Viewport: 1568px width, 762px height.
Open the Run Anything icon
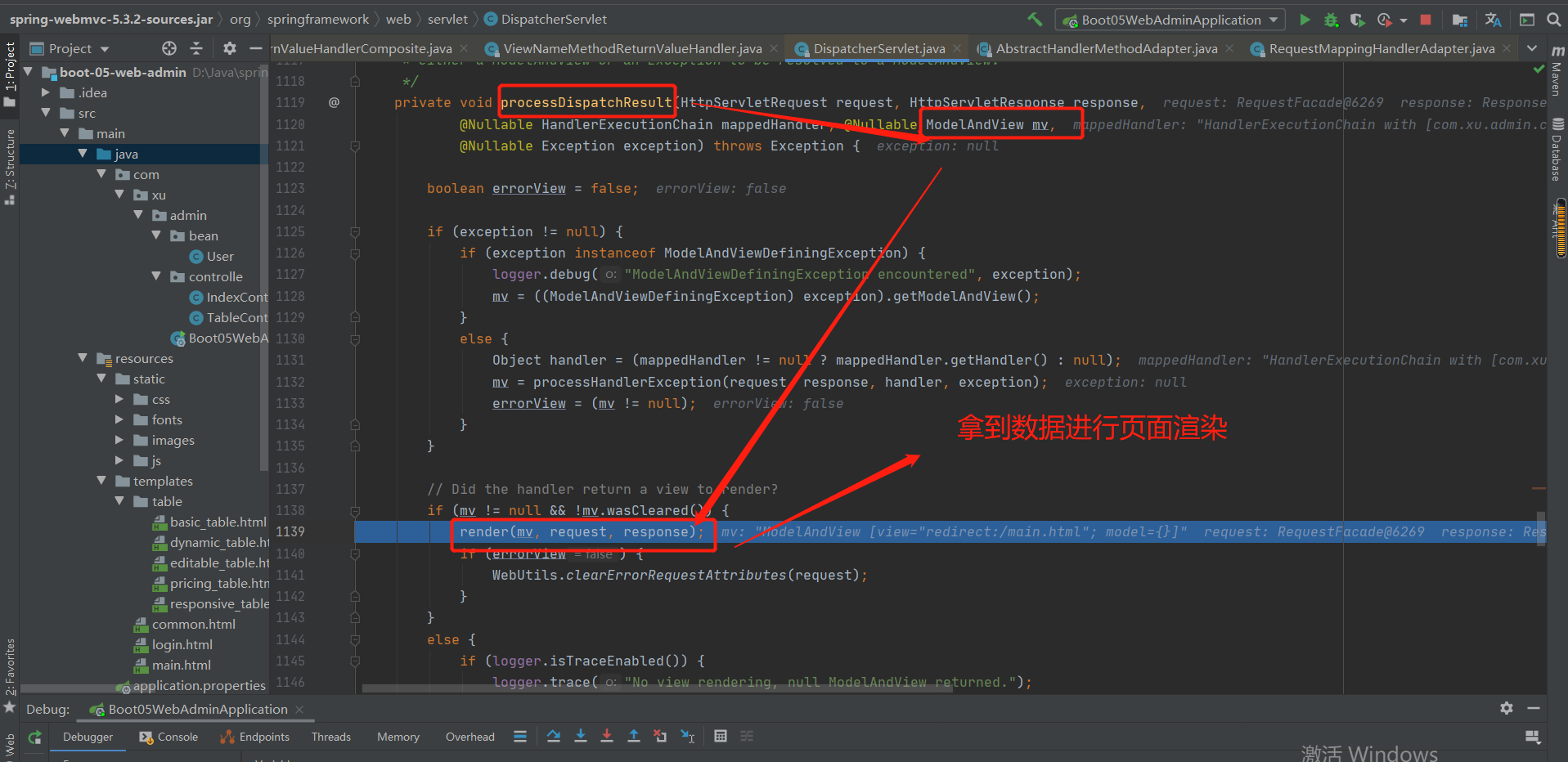coord(1526,19)
